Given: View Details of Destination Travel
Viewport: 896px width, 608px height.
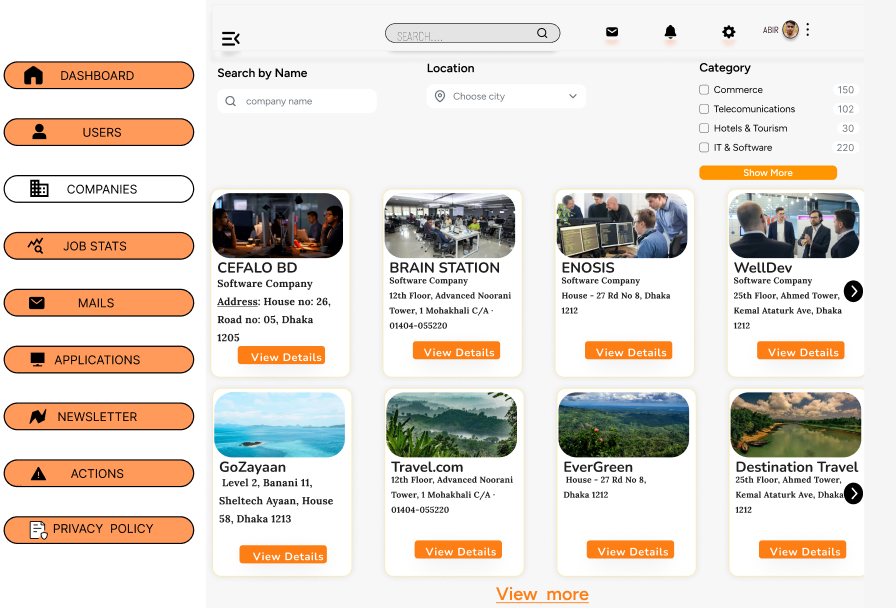Looking at the screenshot, I should [802, 550].
